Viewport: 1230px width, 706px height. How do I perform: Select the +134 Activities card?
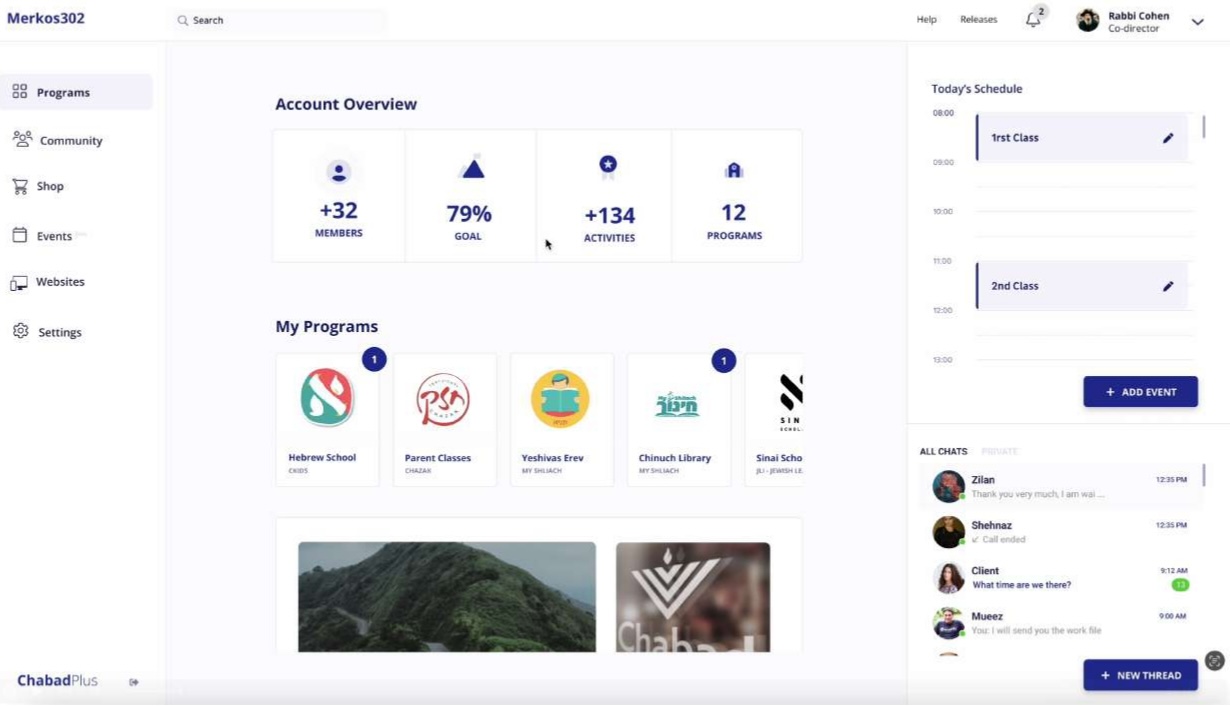point(604,196)
